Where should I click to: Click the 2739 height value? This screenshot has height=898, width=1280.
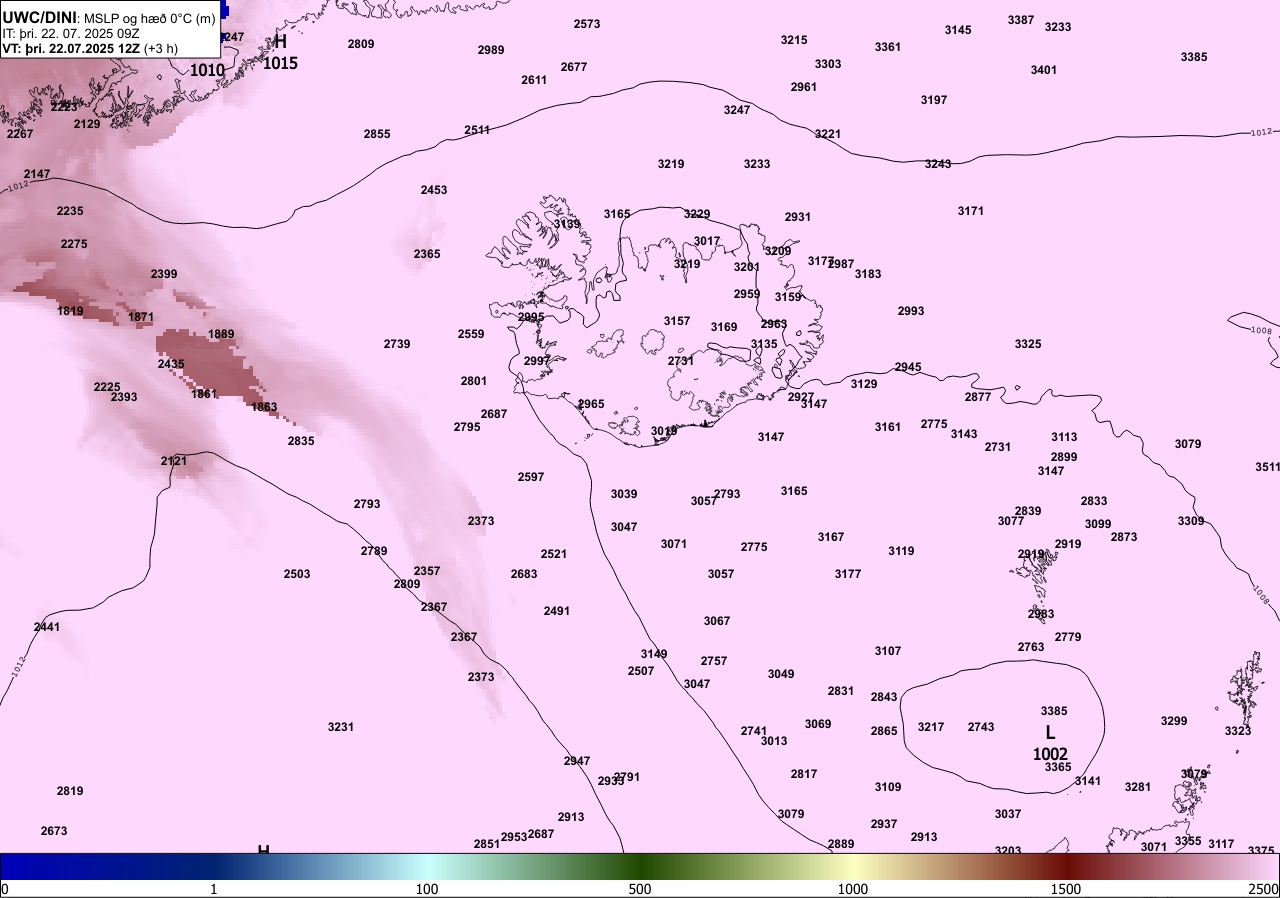point(397,344)
